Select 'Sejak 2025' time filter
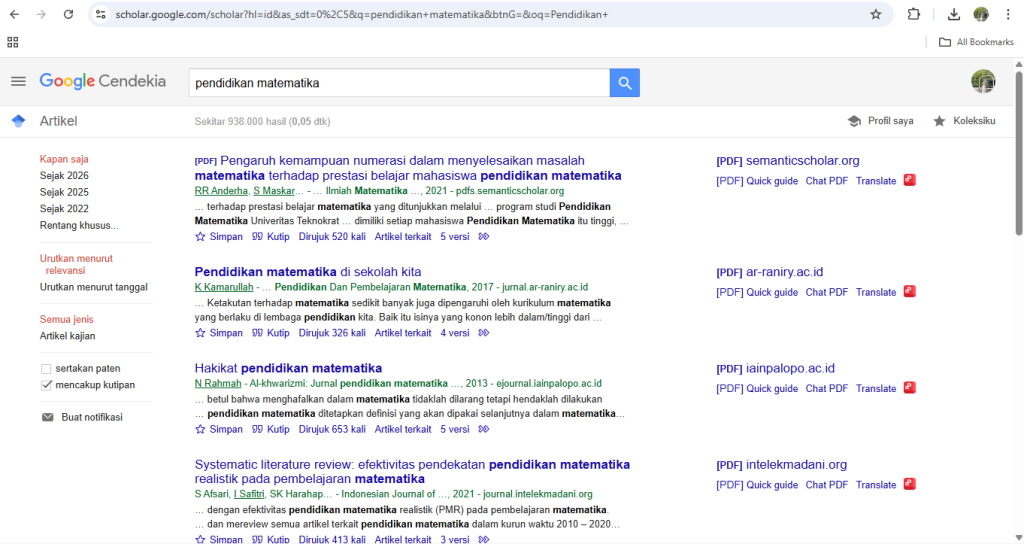The image size is (1024, 544). coord(64,192)
